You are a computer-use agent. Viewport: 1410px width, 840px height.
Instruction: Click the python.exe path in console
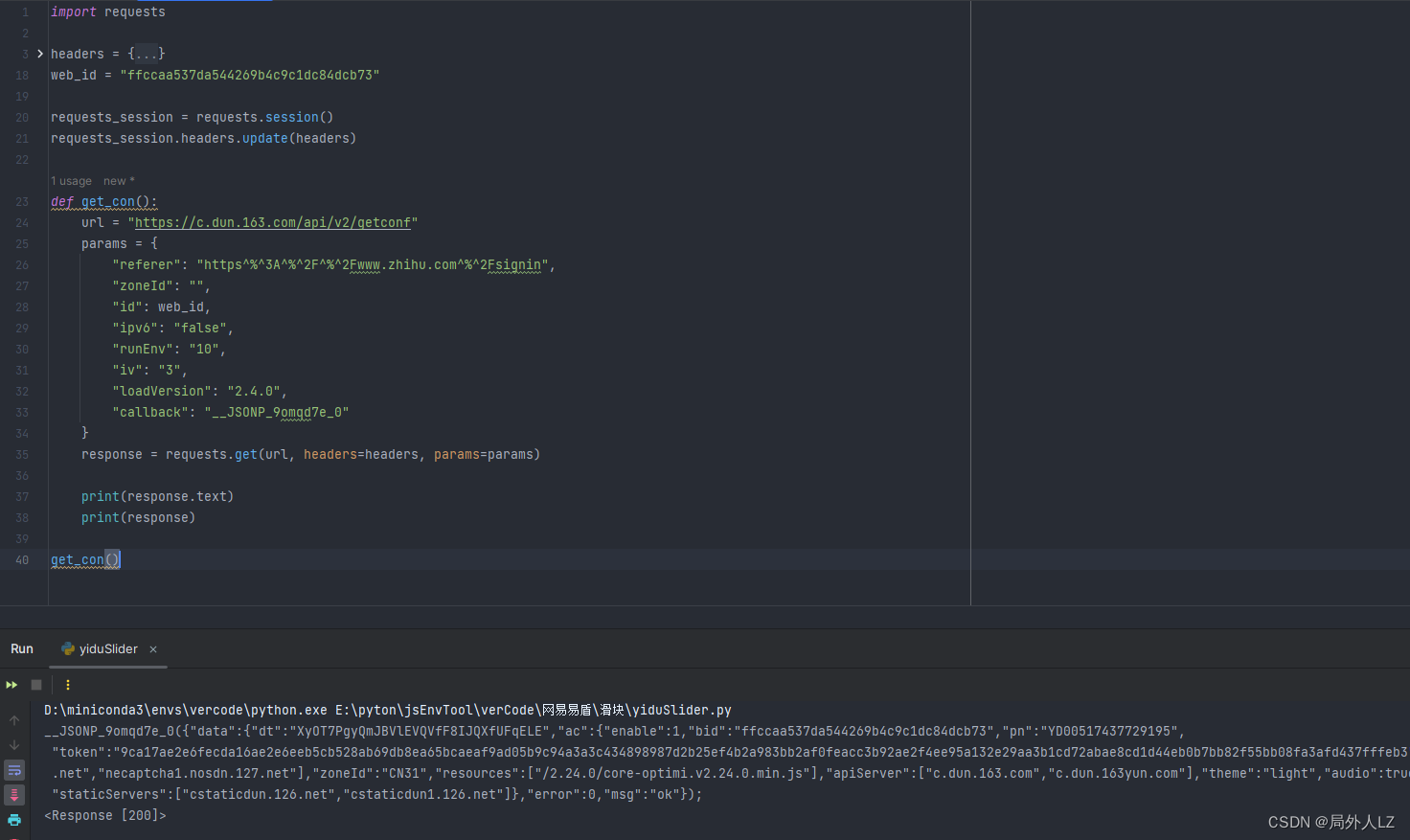coord(186,710)
